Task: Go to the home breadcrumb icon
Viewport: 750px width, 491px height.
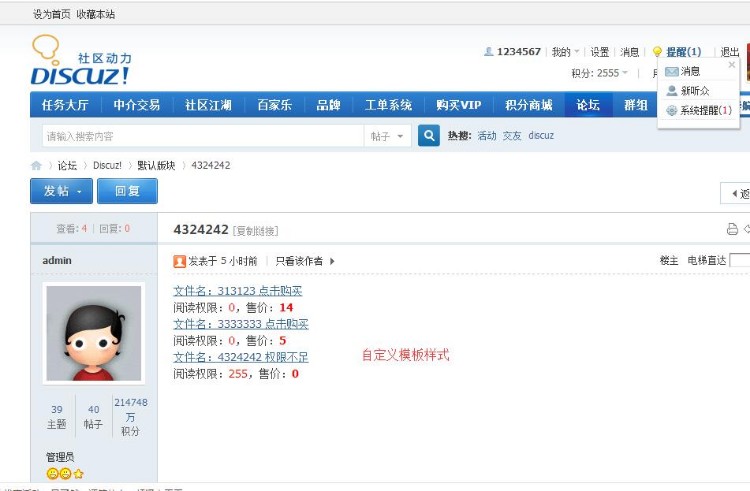Action: [x=36, y=166]
